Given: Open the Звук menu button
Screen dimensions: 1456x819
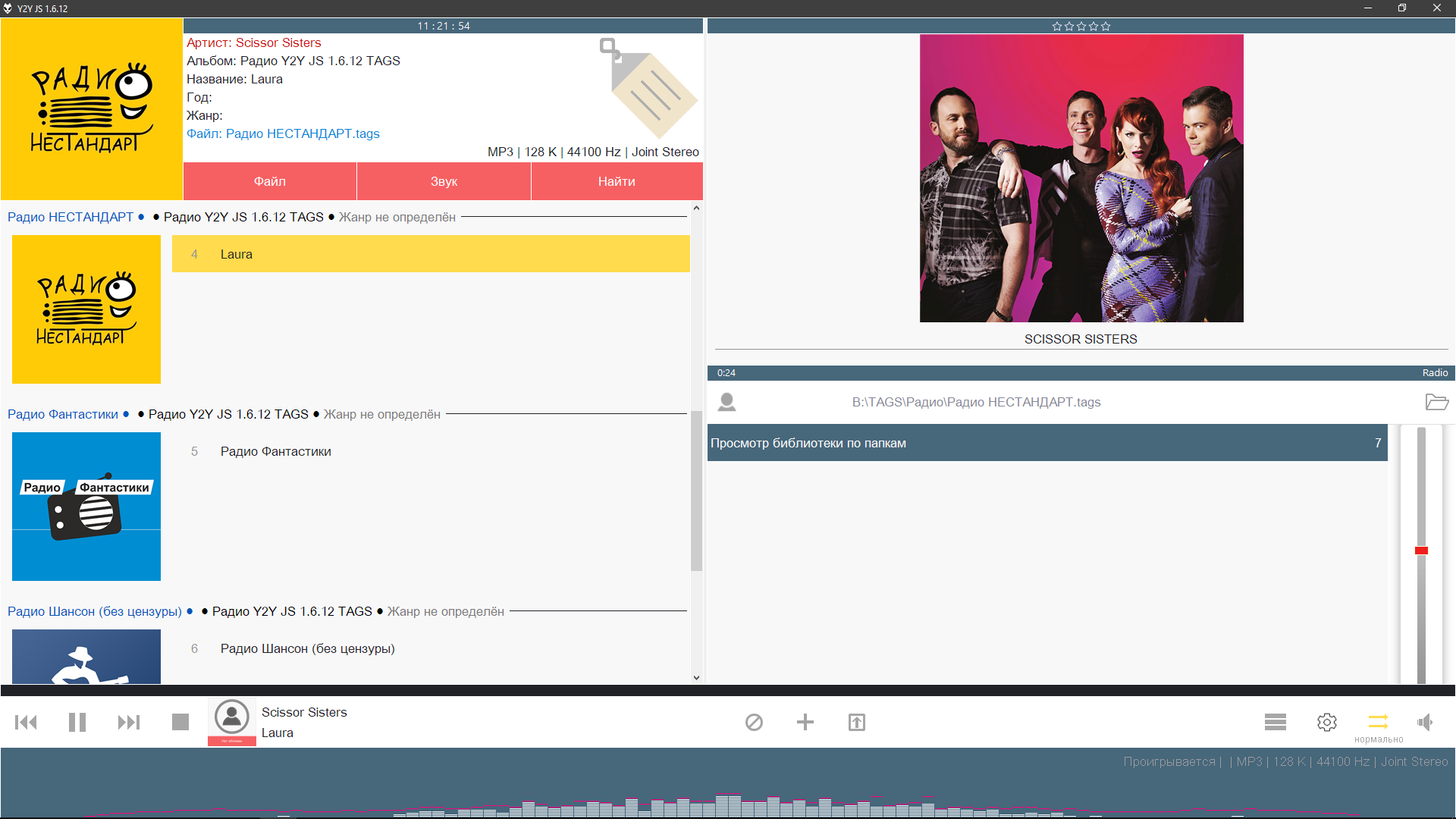Looking at the screenshot, I should [x=444, y=181].
